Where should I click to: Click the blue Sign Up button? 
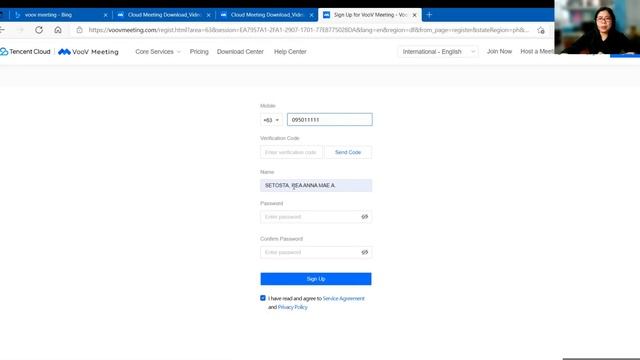click(316, 279)
